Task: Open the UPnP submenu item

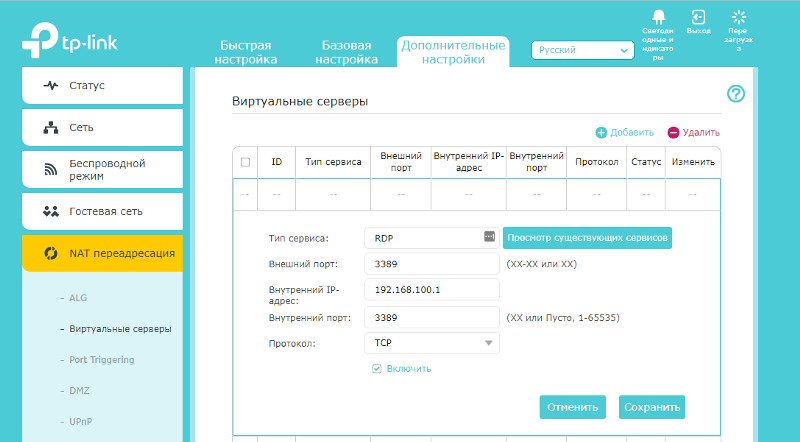Action: [x=81, y=422]
